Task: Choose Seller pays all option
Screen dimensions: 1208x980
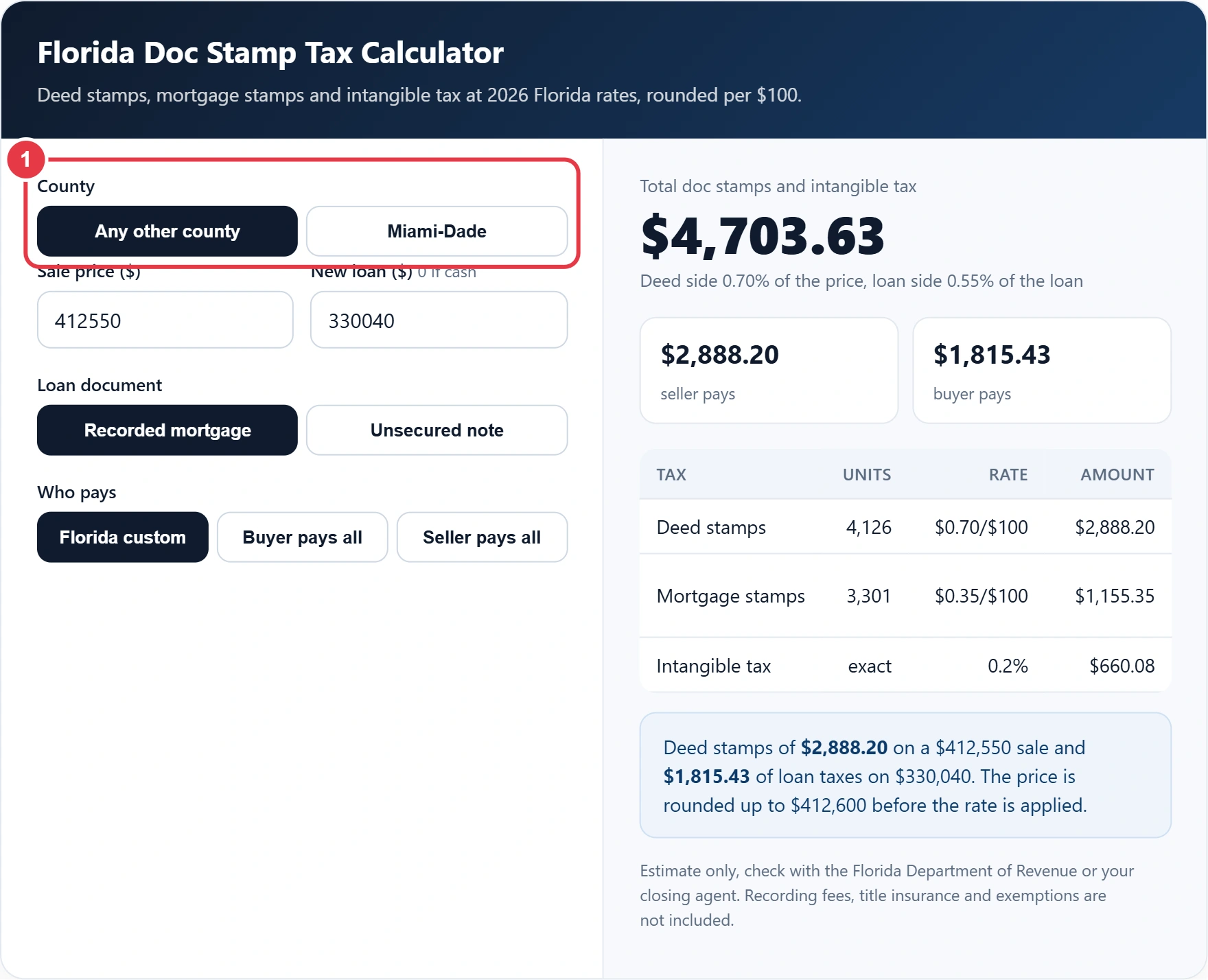Action: tap(482, 537)
